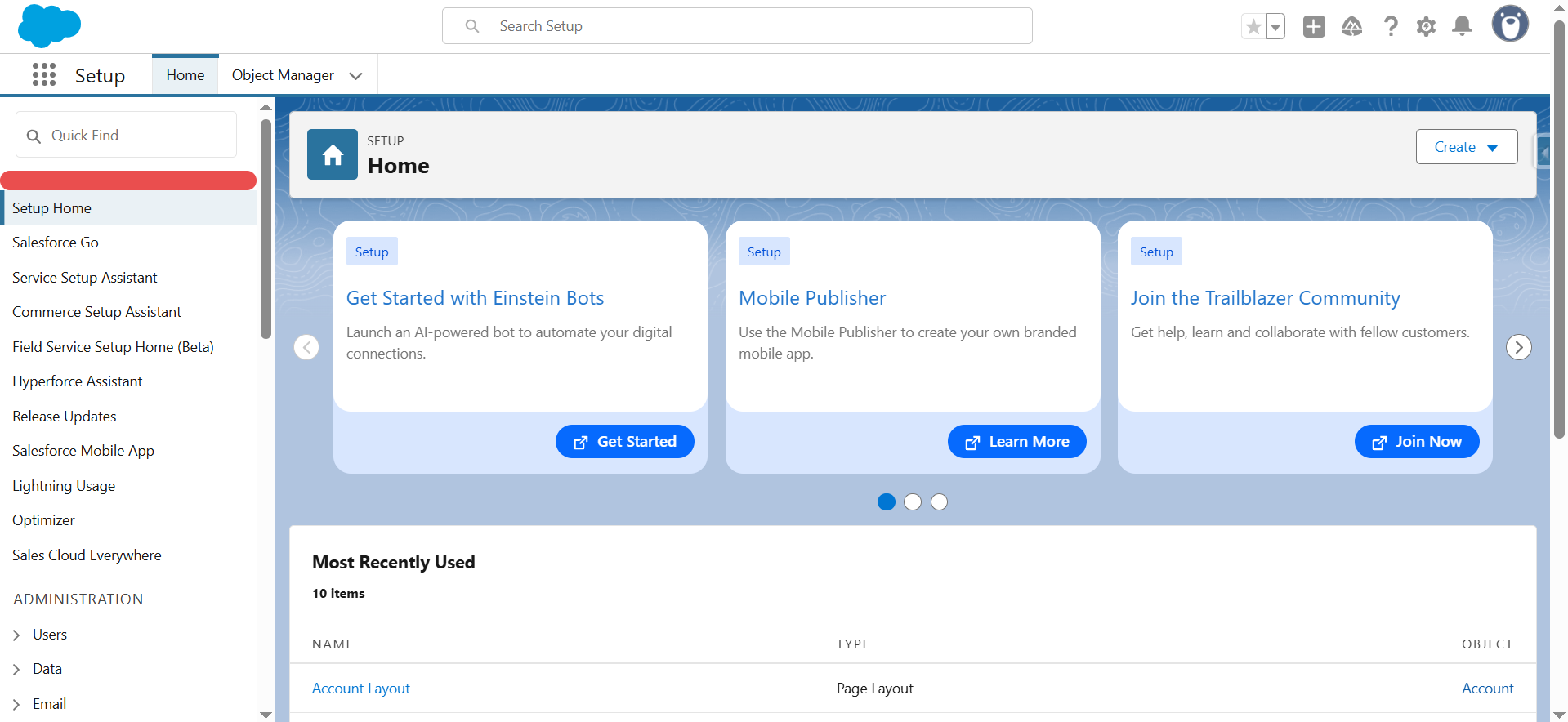Open the favorites list dropdown arrow

point(1275,27)
